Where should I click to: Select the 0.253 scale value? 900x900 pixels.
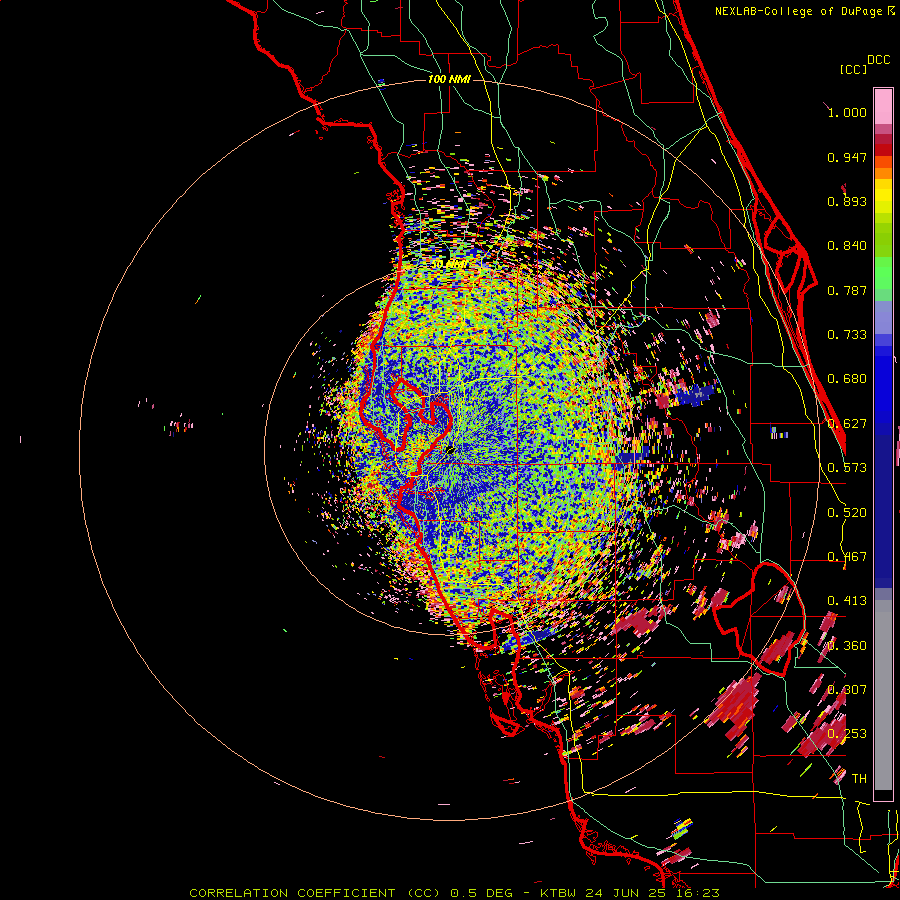point(847,734)
